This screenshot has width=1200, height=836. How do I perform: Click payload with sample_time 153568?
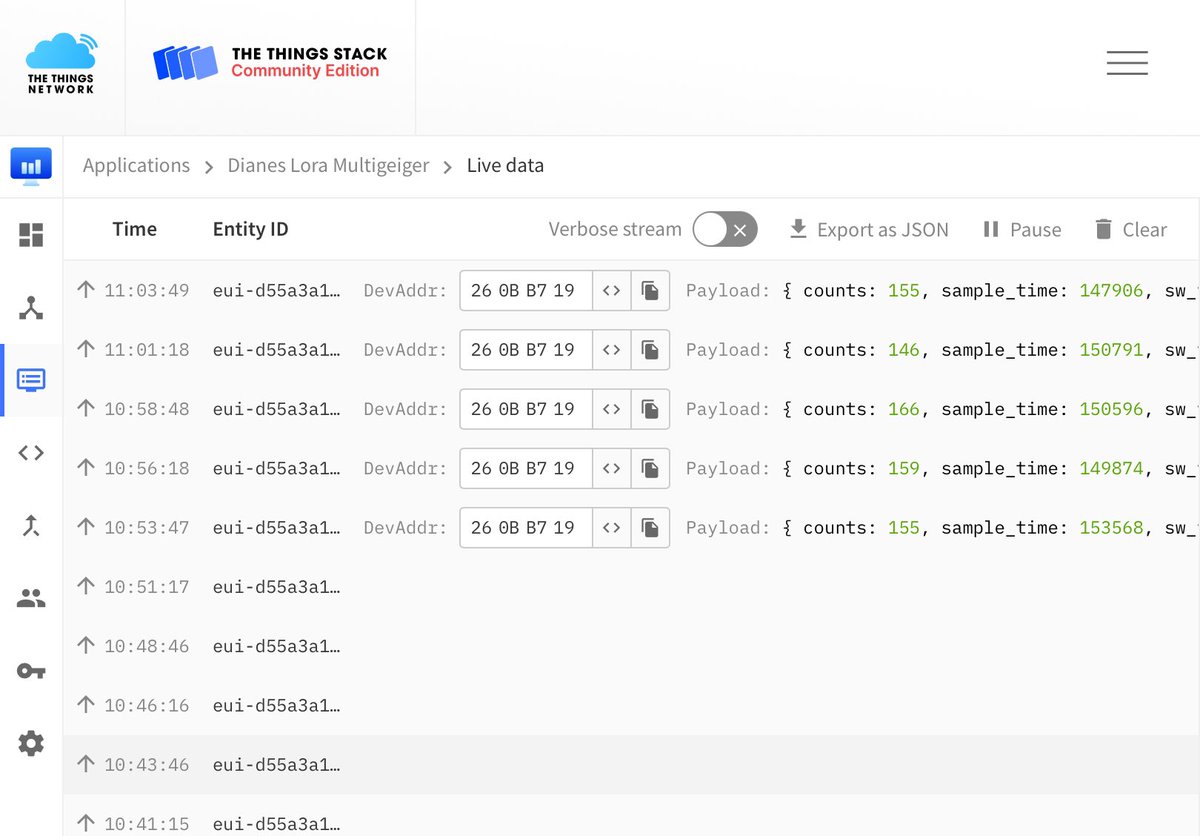(x=942, y=528)
